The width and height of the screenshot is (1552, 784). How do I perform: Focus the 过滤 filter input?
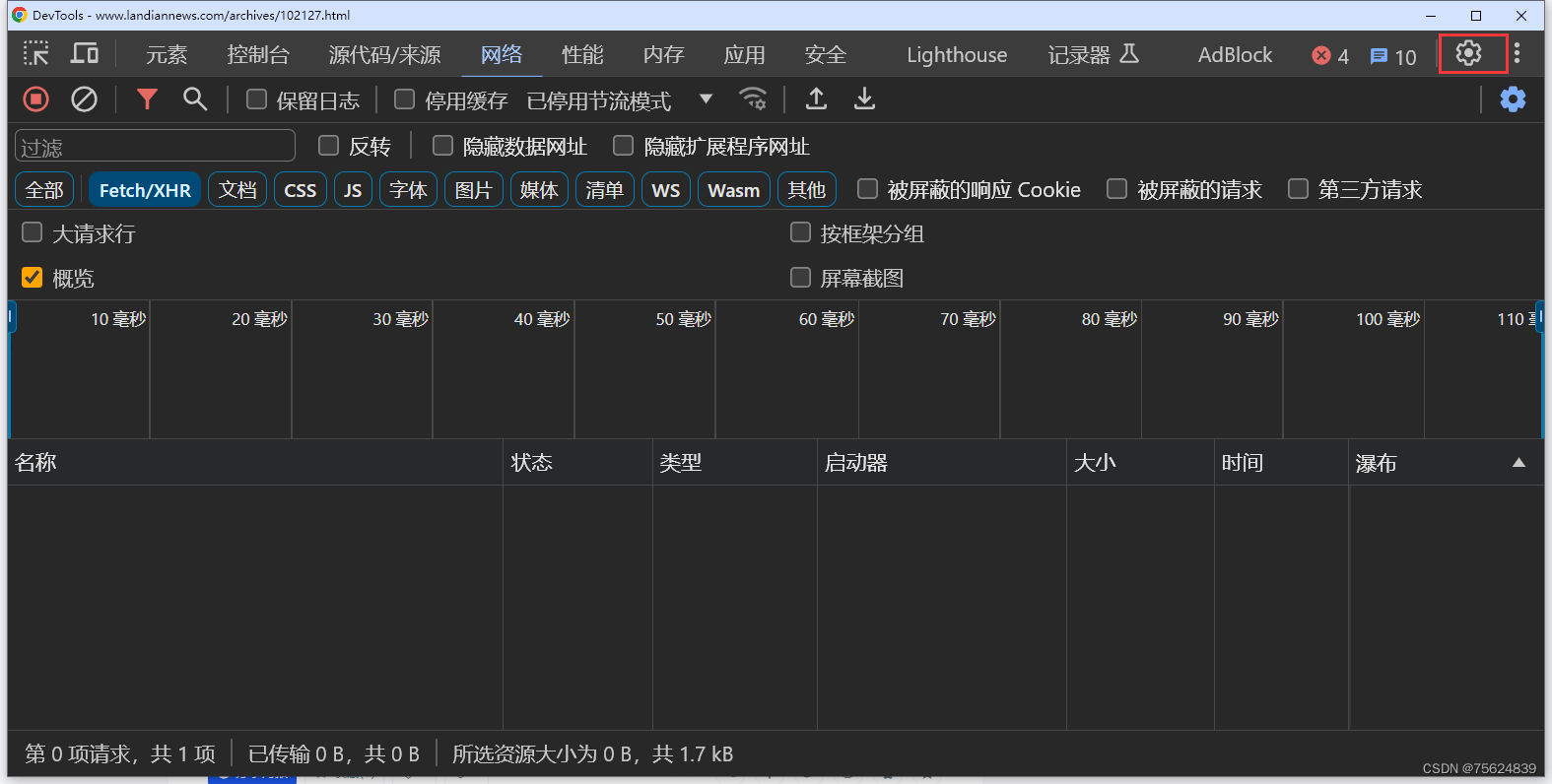[x=155, y=146]
